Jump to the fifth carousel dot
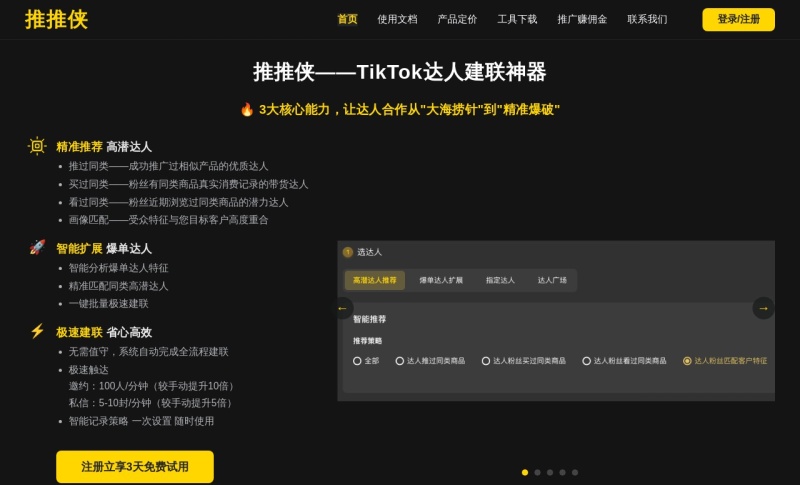 575,472
